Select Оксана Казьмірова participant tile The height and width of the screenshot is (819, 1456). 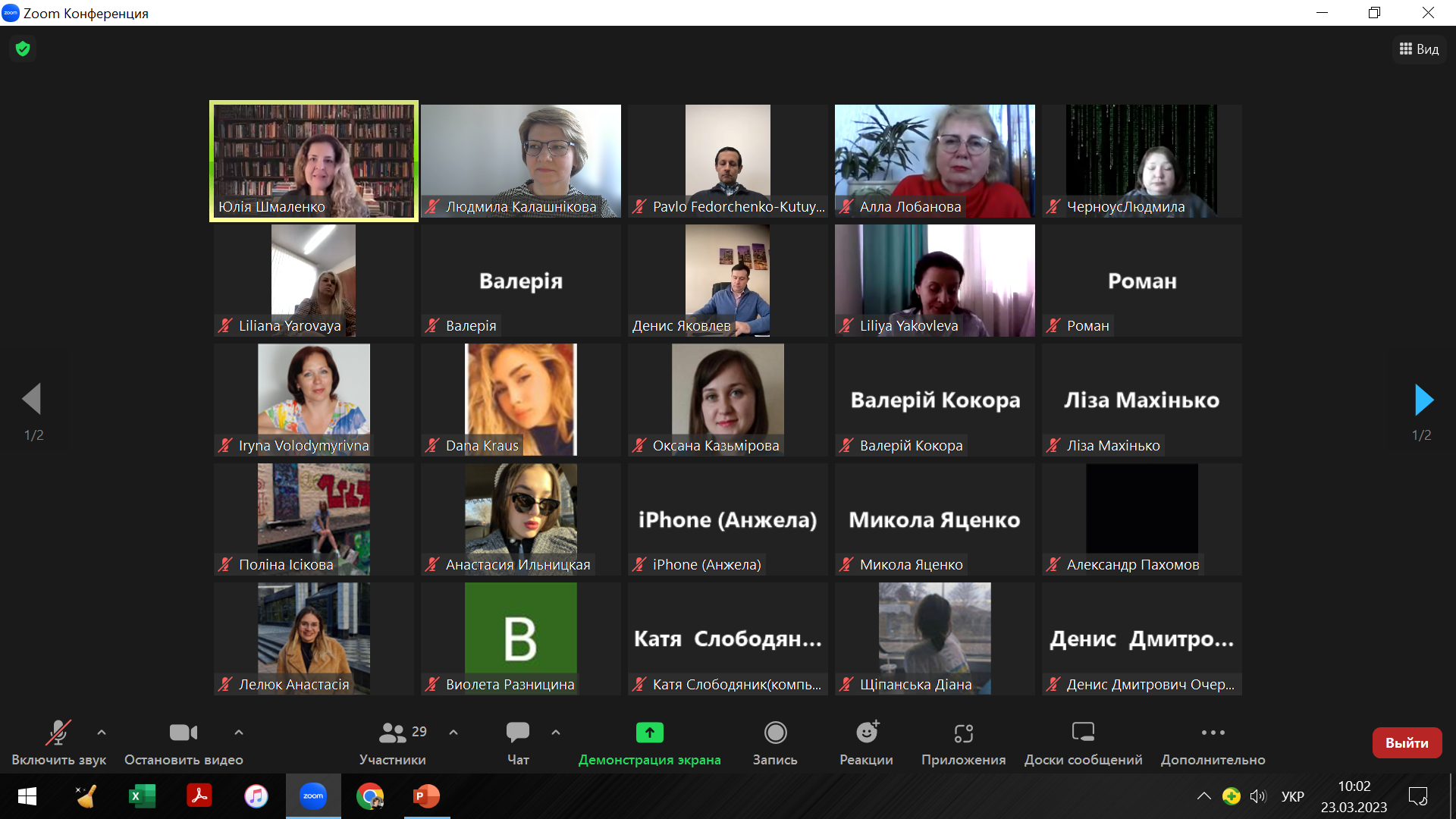728,400
